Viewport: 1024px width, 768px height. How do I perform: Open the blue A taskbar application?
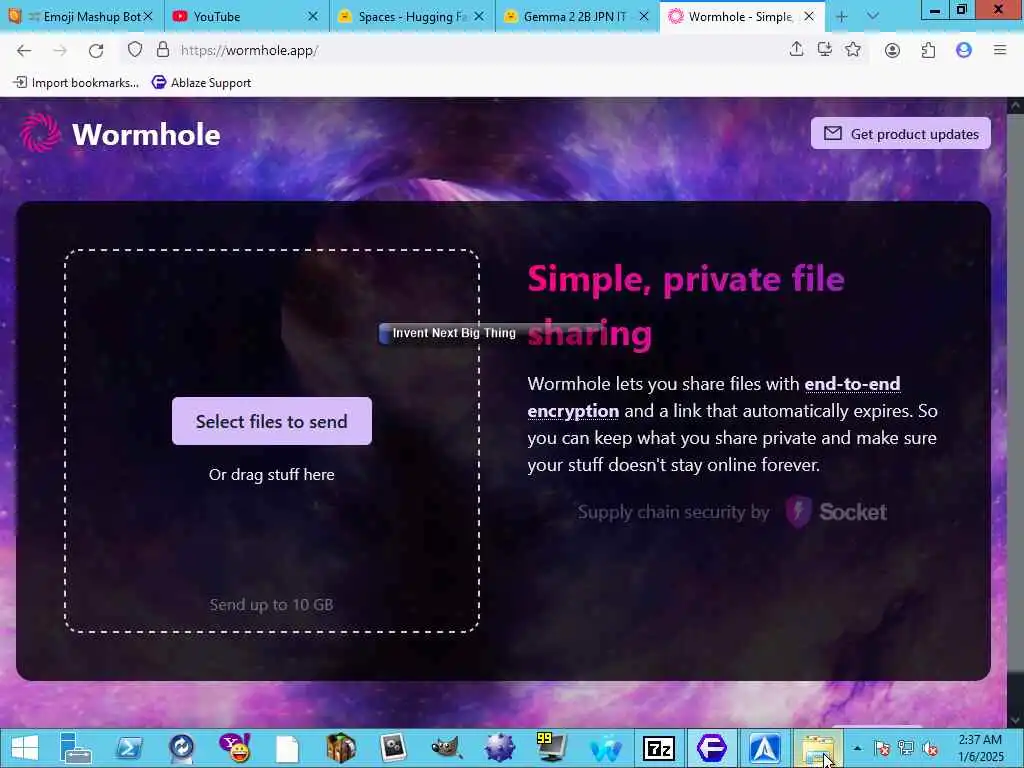coord(765,748)
